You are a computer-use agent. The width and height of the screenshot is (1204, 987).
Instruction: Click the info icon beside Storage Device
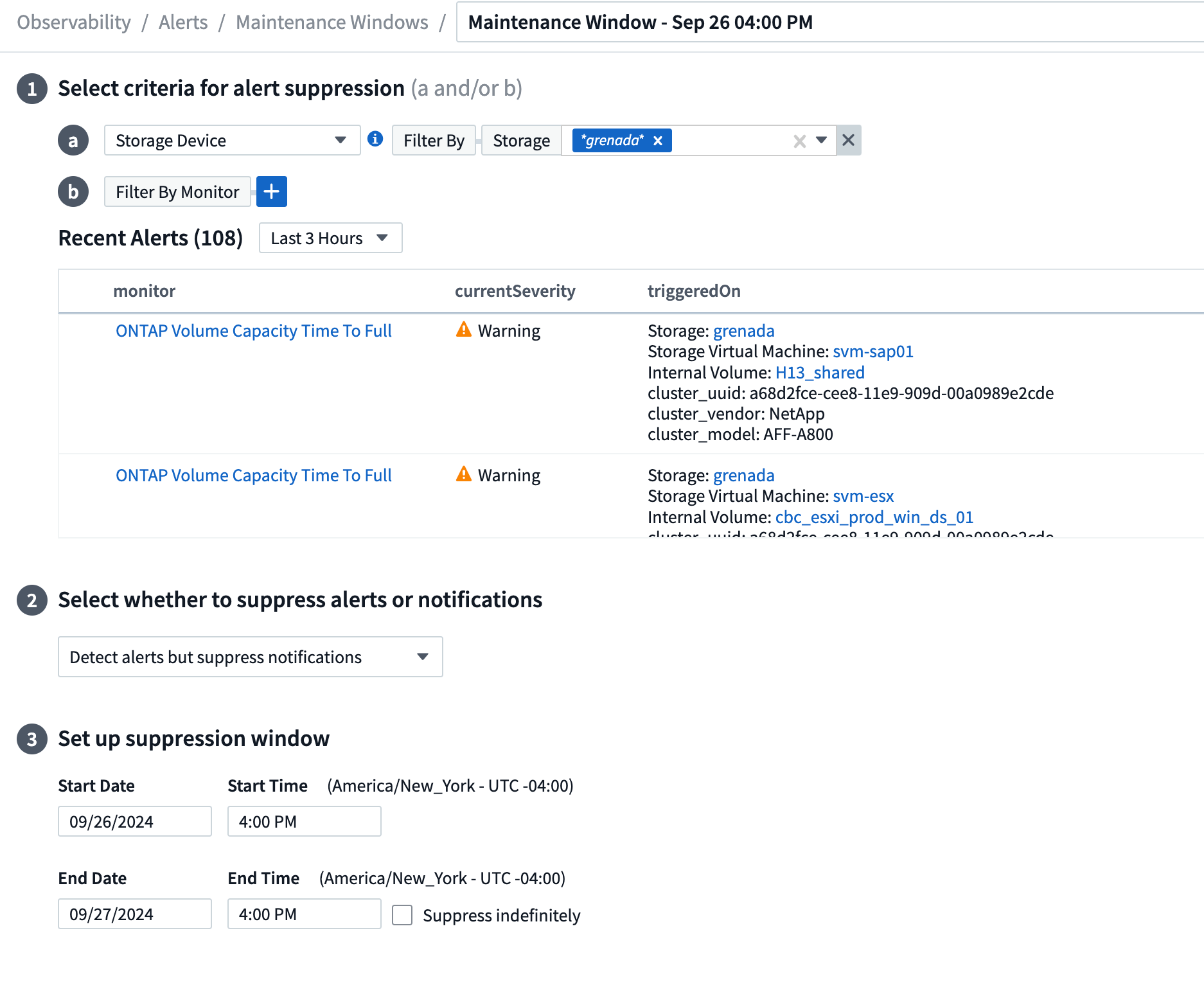(375, 139)
